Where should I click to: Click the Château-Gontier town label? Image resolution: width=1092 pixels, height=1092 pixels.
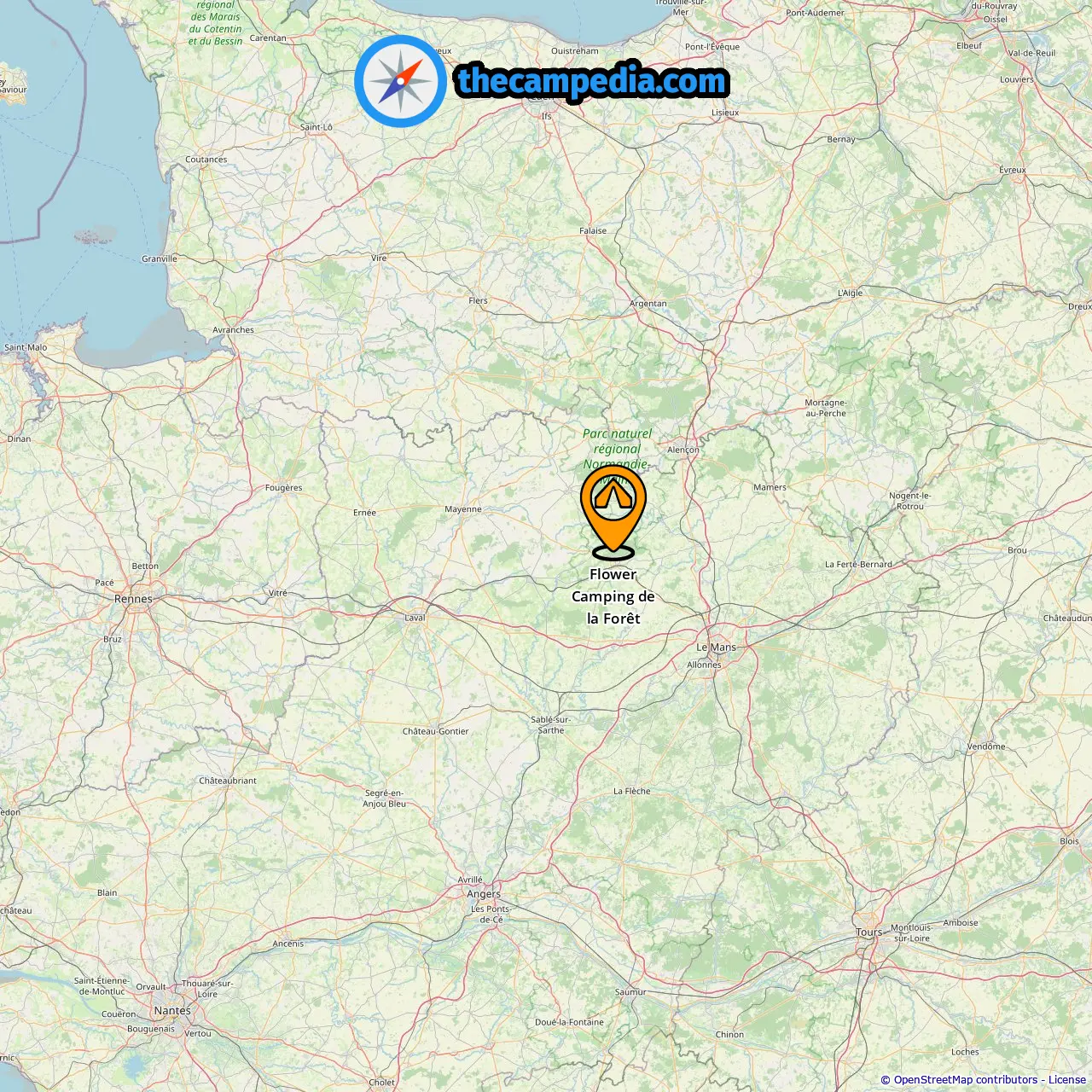(x=436, y=731)
